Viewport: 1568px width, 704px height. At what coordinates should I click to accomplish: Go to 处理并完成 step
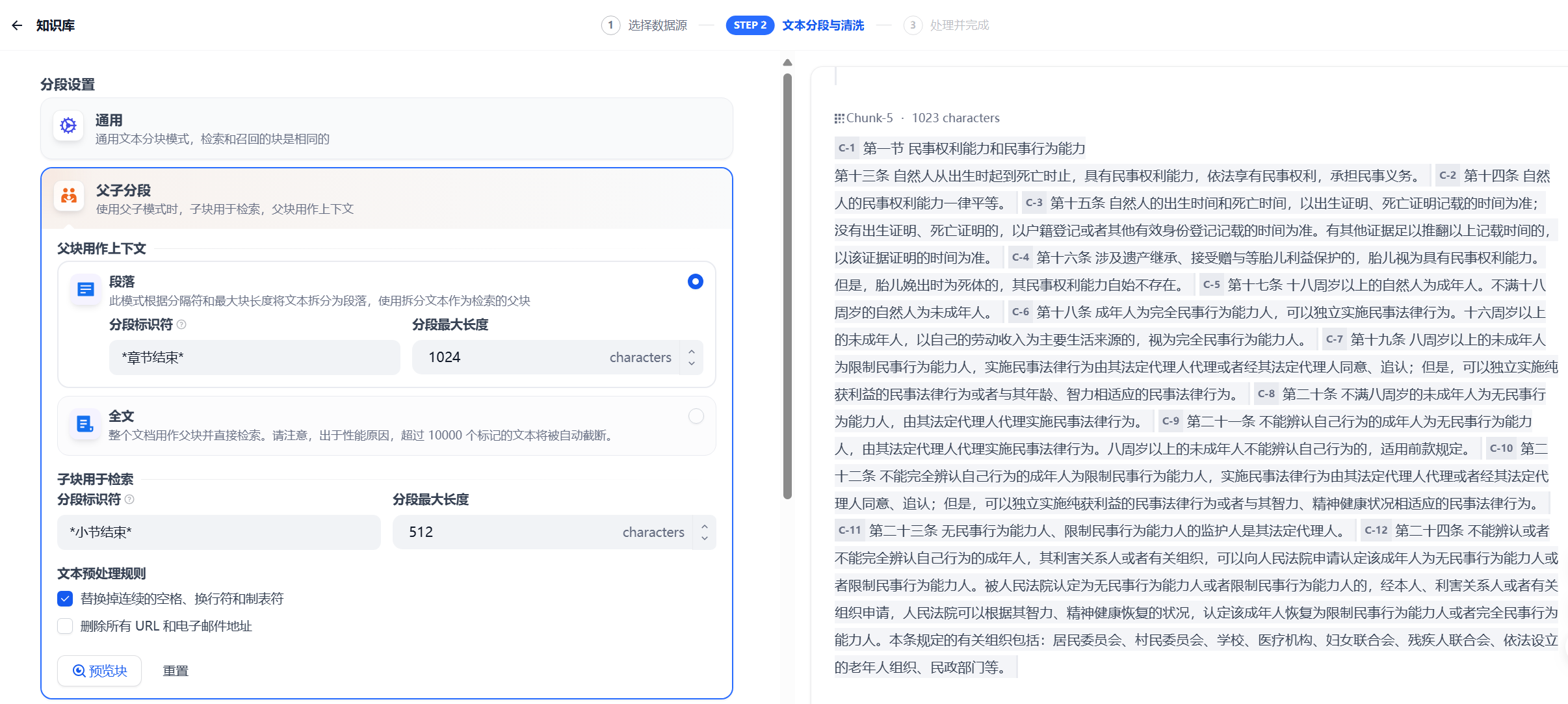pos(960,25)
